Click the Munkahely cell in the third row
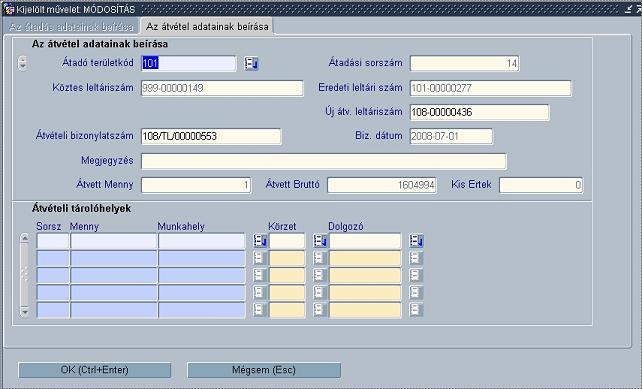 coord(201,276)
